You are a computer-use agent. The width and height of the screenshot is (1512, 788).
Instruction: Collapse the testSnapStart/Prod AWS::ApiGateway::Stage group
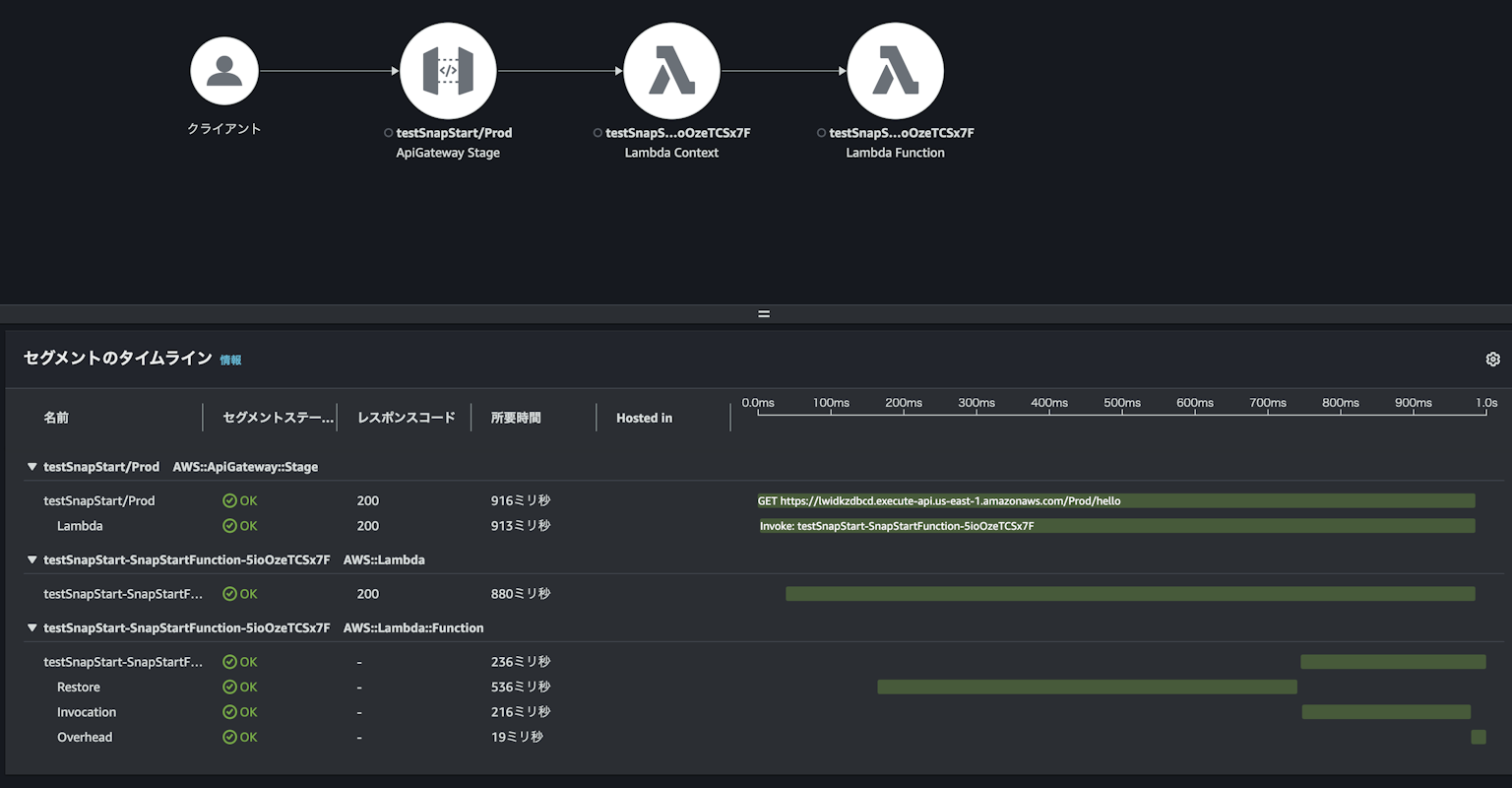(x=31, y=467)
